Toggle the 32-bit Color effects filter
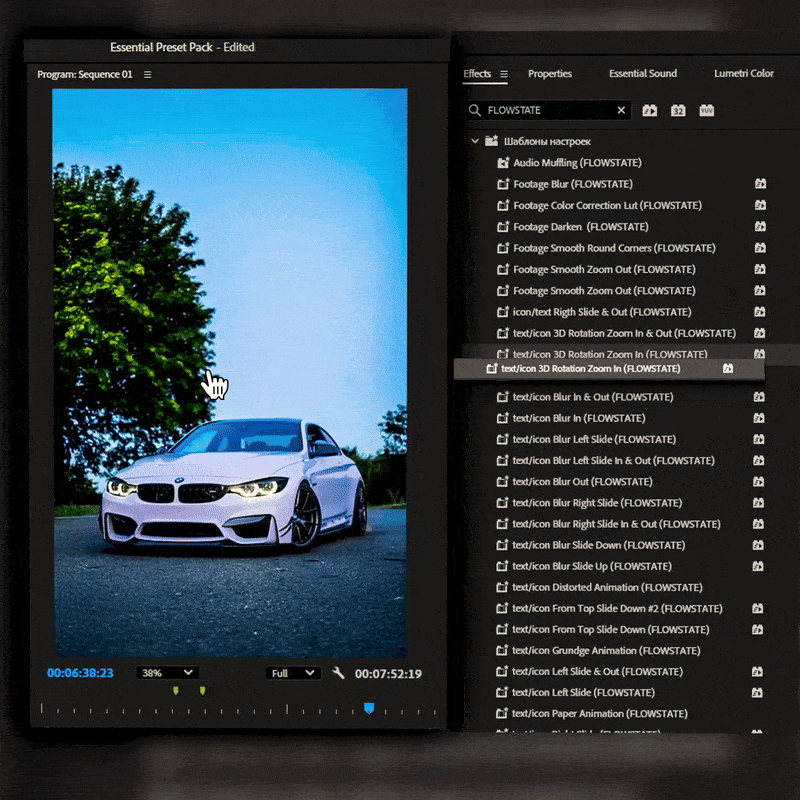This screenshot has width=800, height=800. point(678,110)
